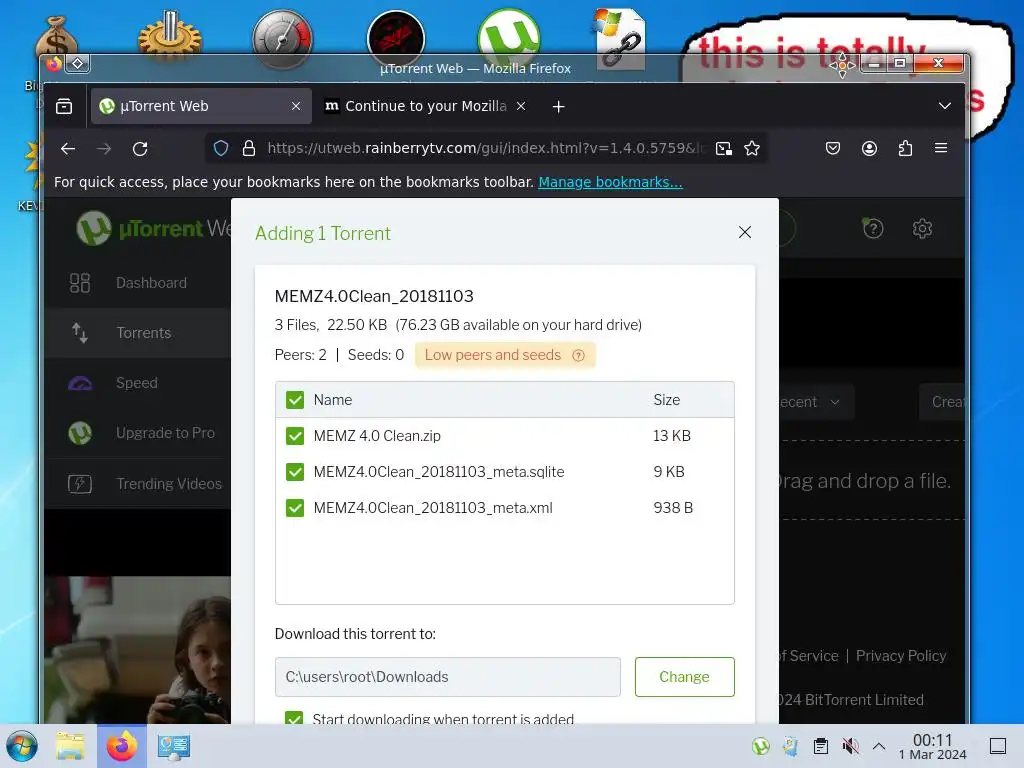Click the site security padlock icon
Viewport: 1024px width, 768px height.
point(249,148)
